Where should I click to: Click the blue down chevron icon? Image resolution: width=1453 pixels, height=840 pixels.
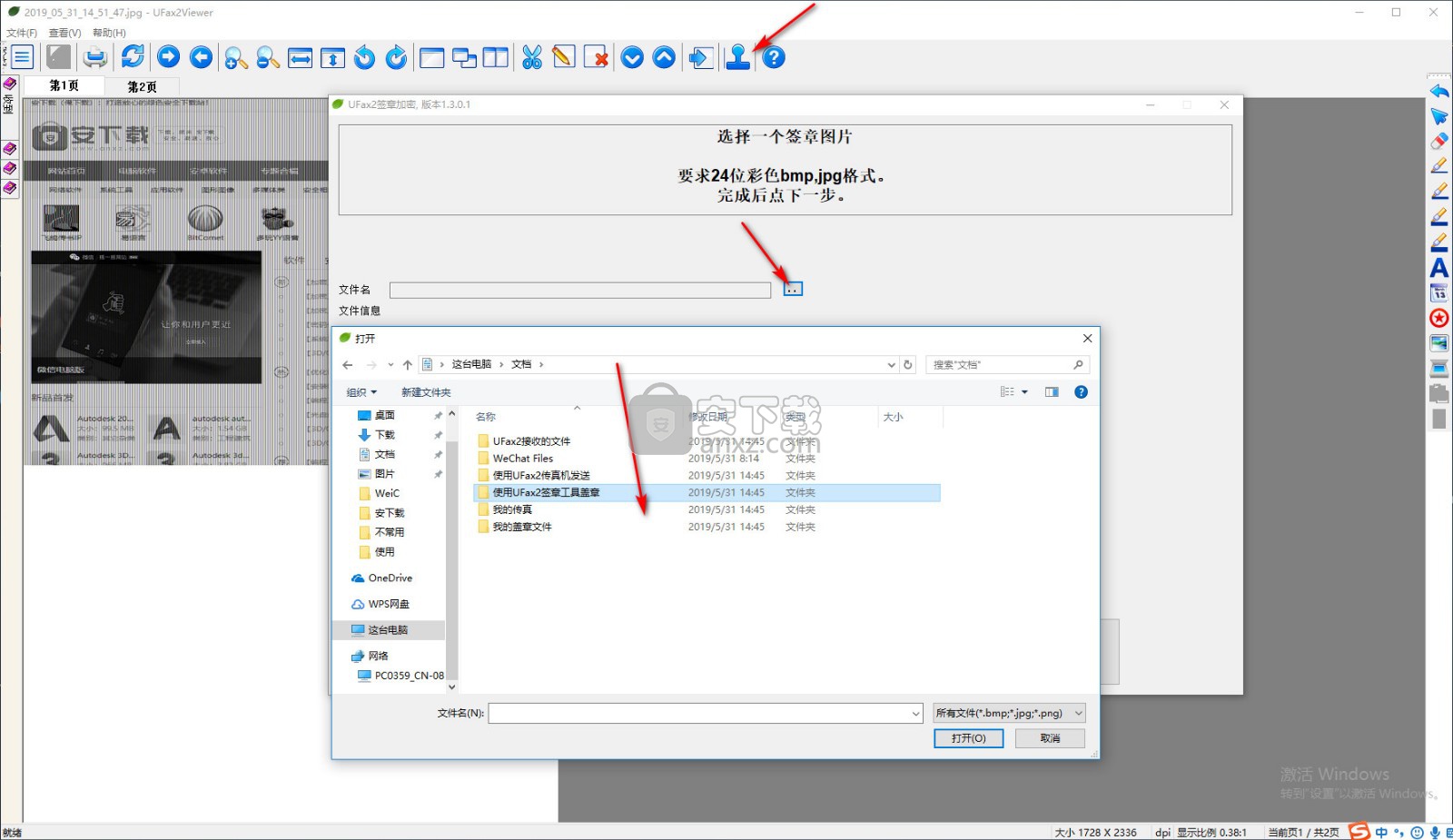pyautogui.click(x=632, y=57)
